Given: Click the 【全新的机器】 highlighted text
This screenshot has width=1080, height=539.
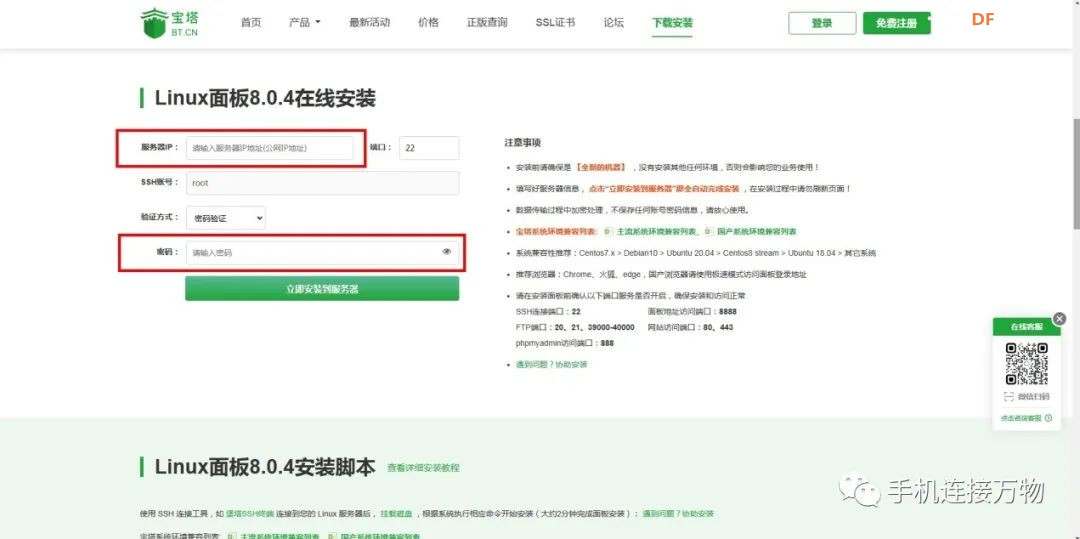Looking at the screenshot, I should click(601, 167).
